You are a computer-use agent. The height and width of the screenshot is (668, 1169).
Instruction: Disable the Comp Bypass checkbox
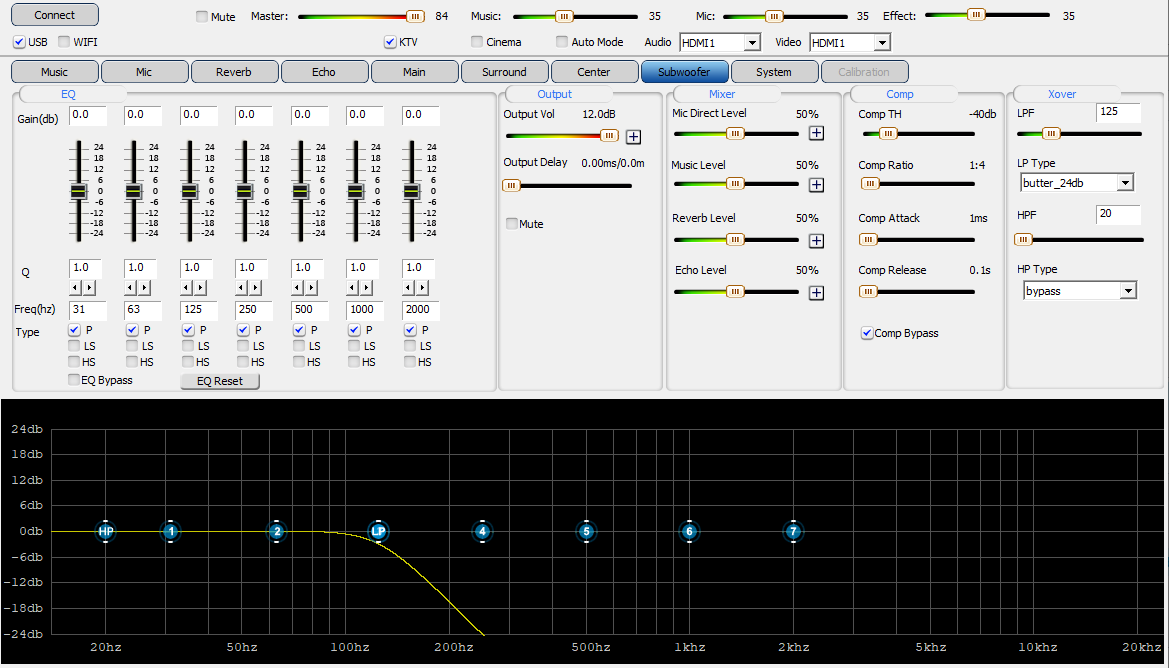[x=867, y=333]
